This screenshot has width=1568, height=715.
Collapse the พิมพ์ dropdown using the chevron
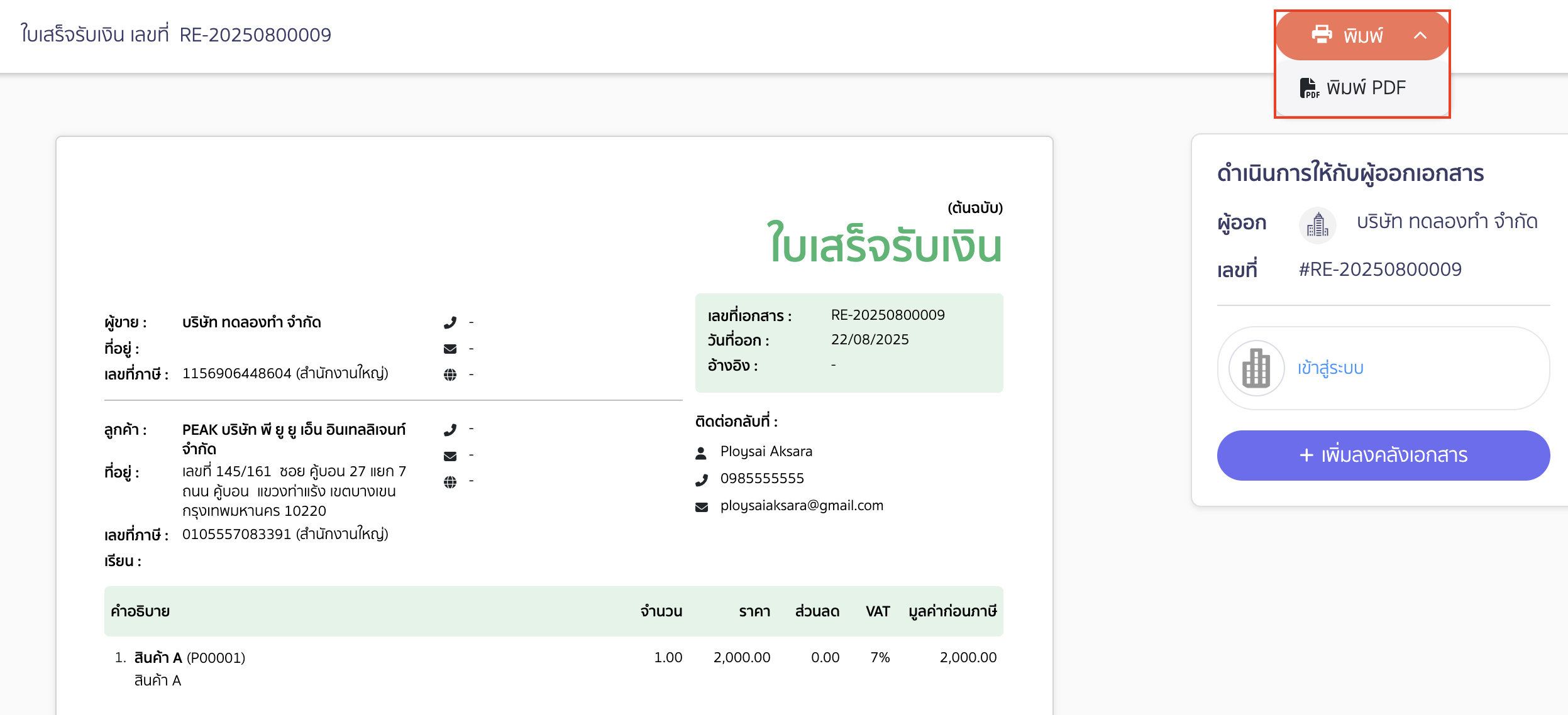(1420, 36)
